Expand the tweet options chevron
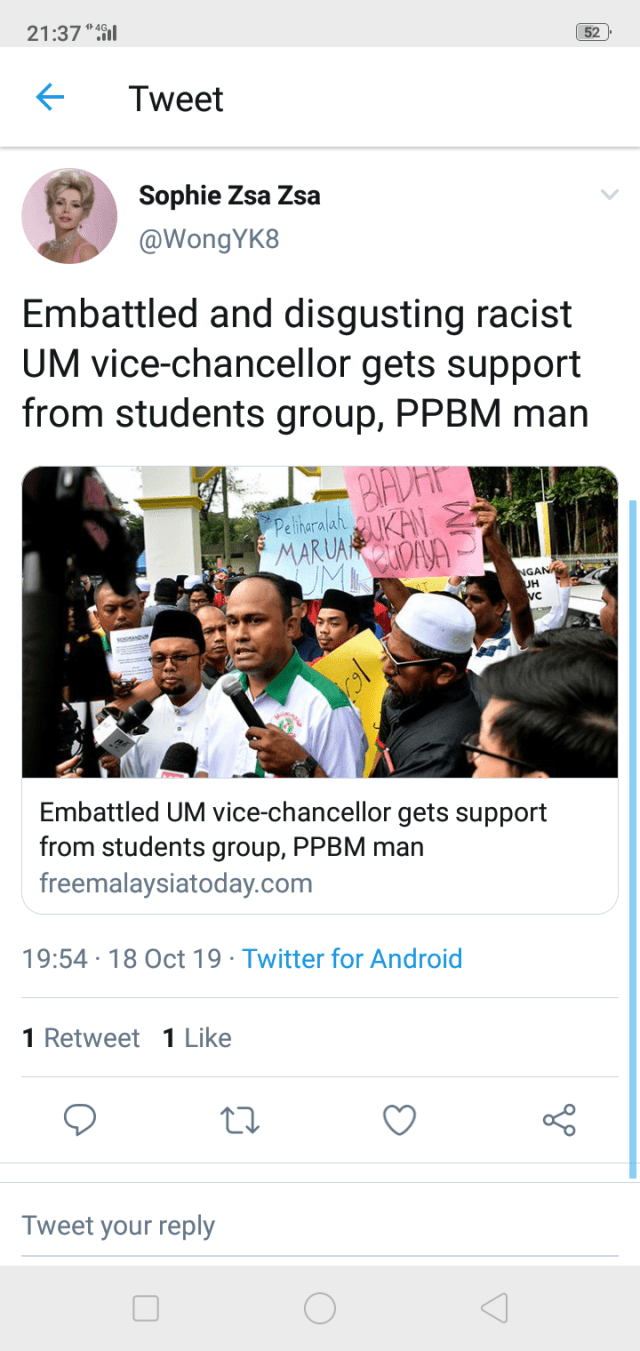640x1351 pixels. pos(609,195)
